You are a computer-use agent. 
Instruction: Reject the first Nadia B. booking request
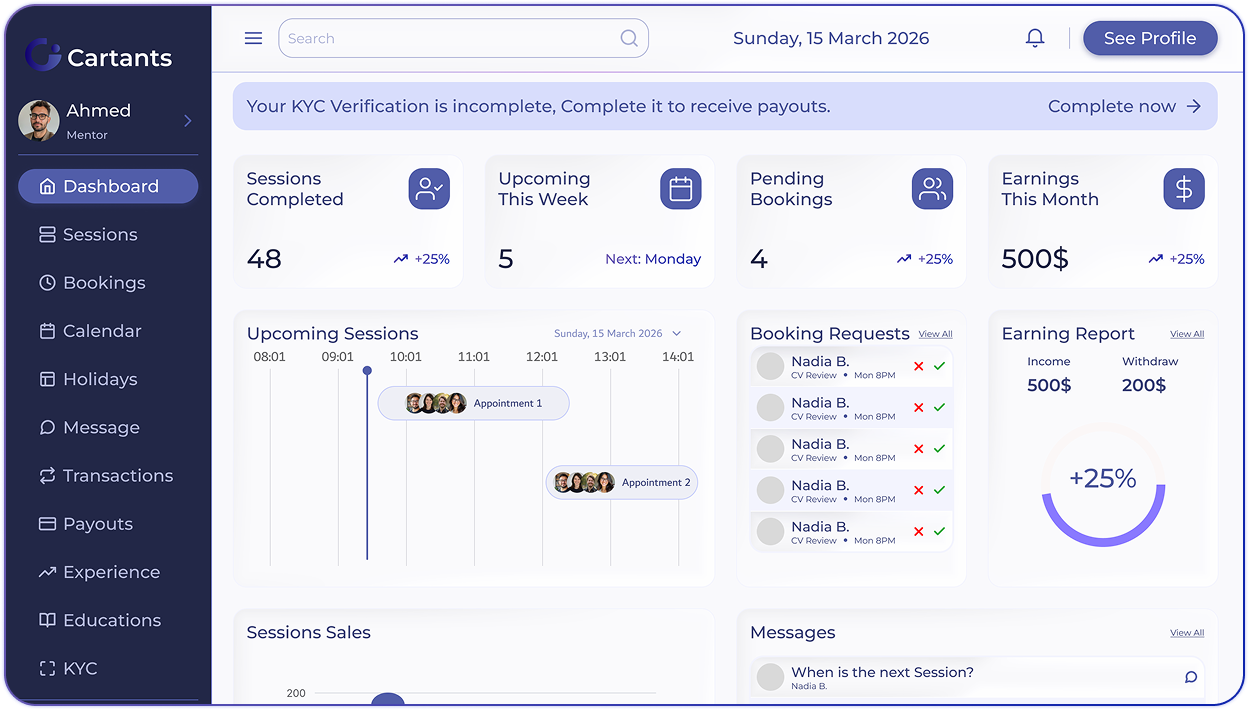(918, 366)
